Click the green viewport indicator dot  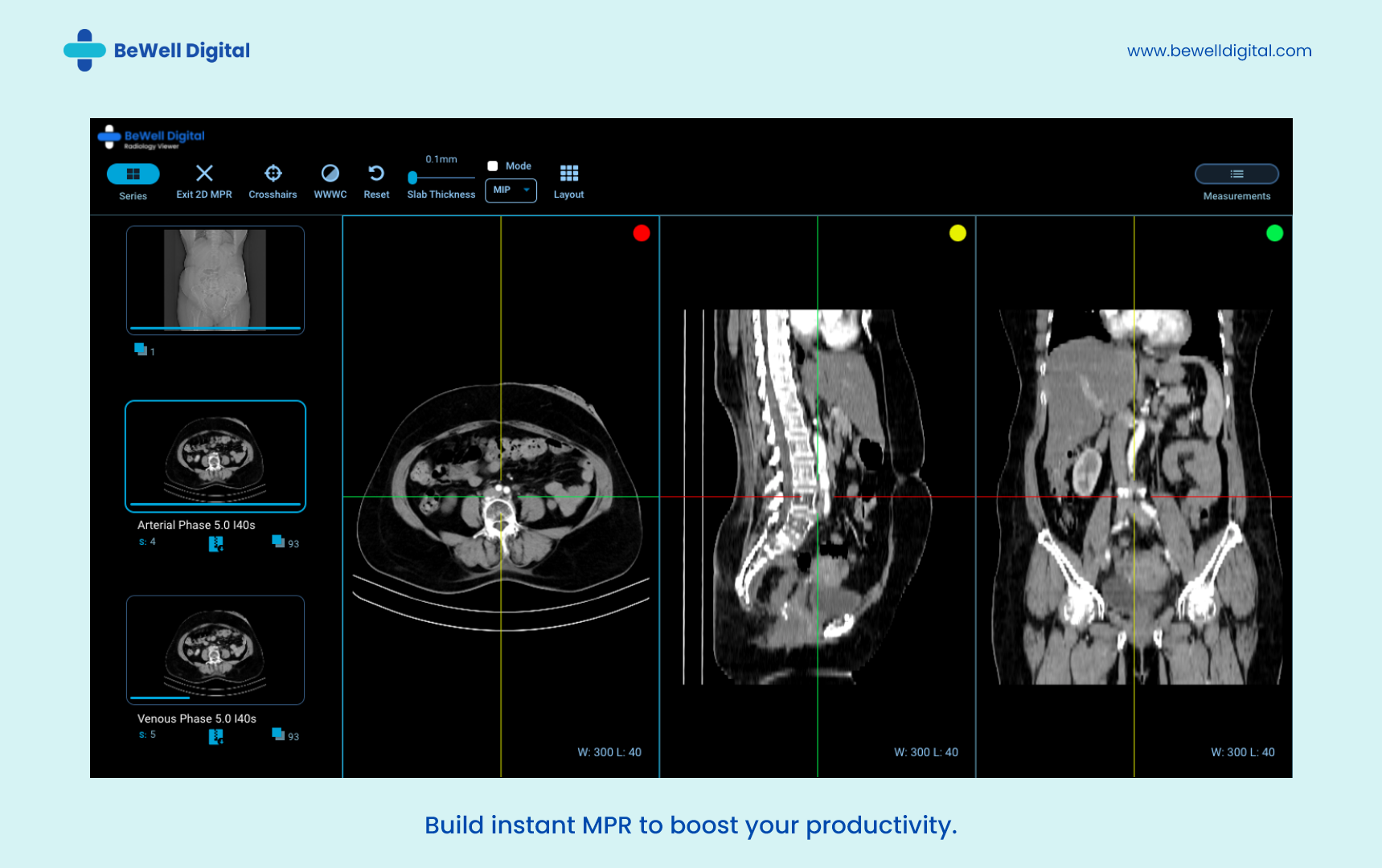(x=1274, y=233)
